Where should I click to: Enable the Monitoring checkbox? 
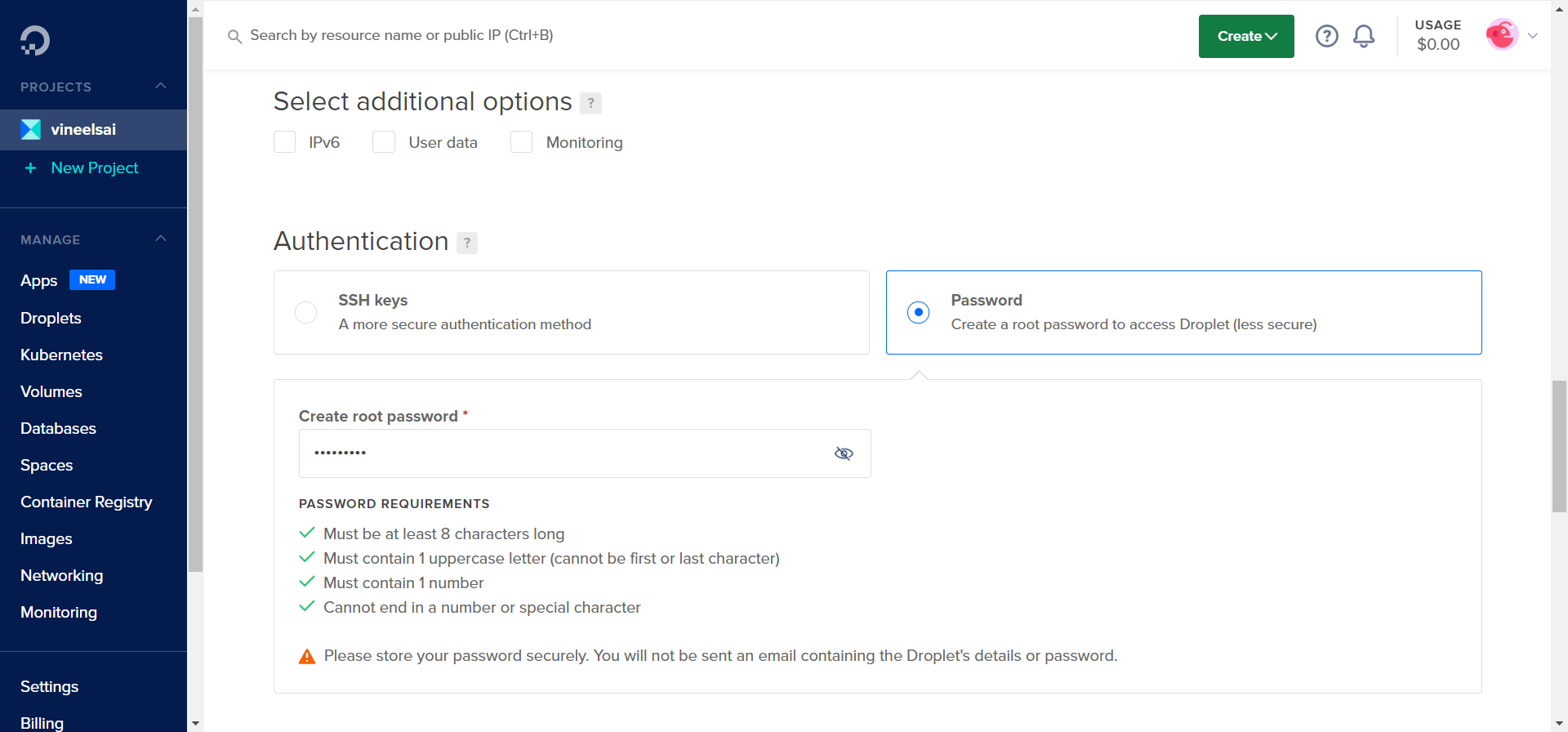(521, 141)
